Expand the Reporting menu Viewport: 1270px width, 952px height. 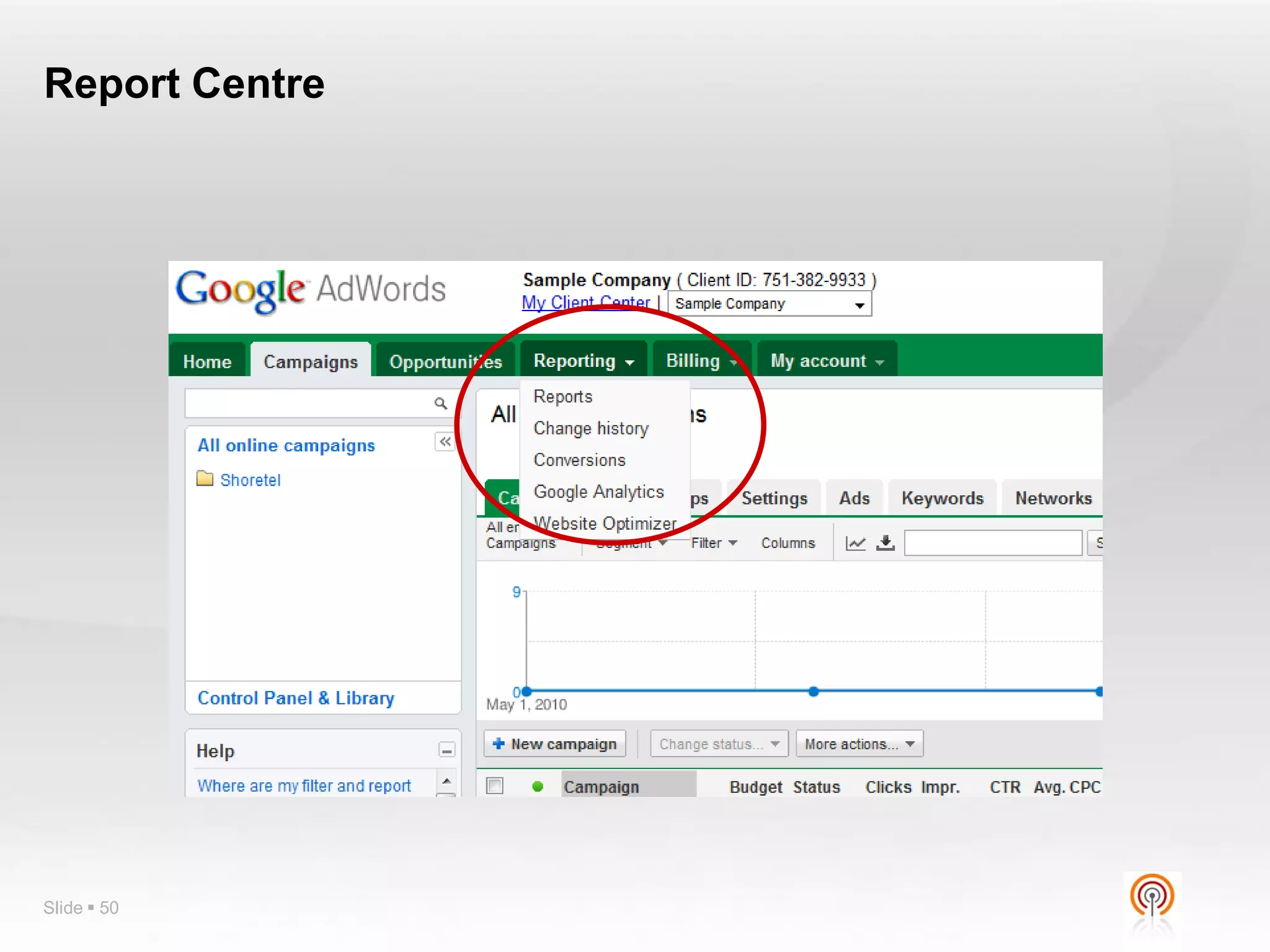pyautogui.click(x=584, y=361)
